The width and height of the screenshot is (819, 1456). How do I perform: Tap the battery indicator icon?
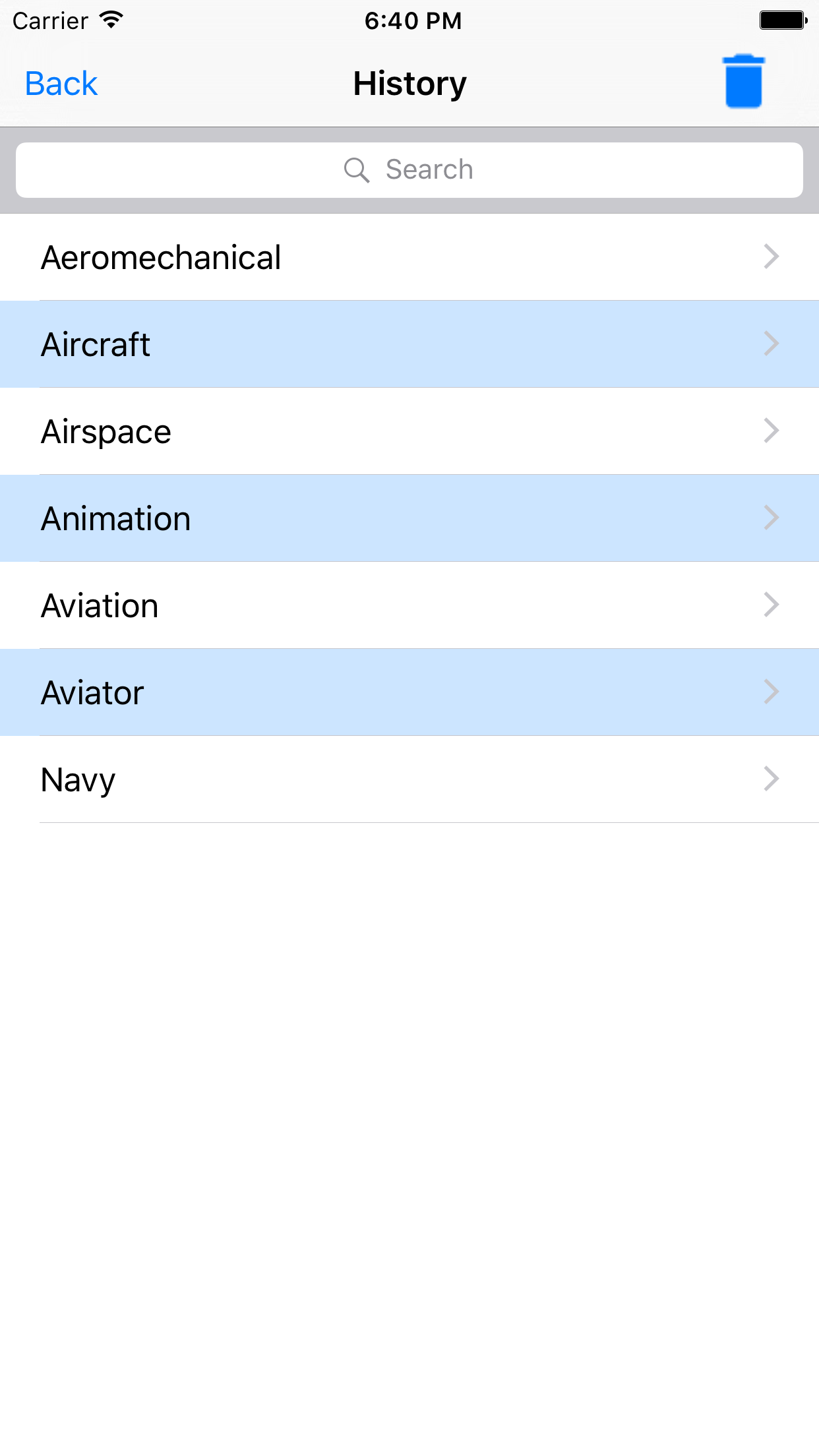783,20
